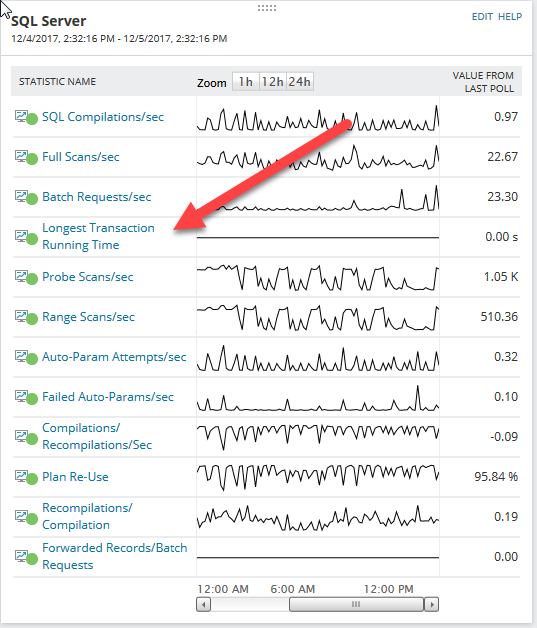
Task: Click the time range scrollbar thumb
Action: [356, 604]
